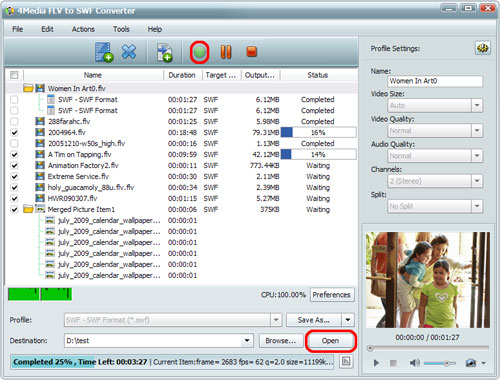Screen dimensions: 500x380
Task: Open the Save As arrow dropdown
Action: coord(348,320)
